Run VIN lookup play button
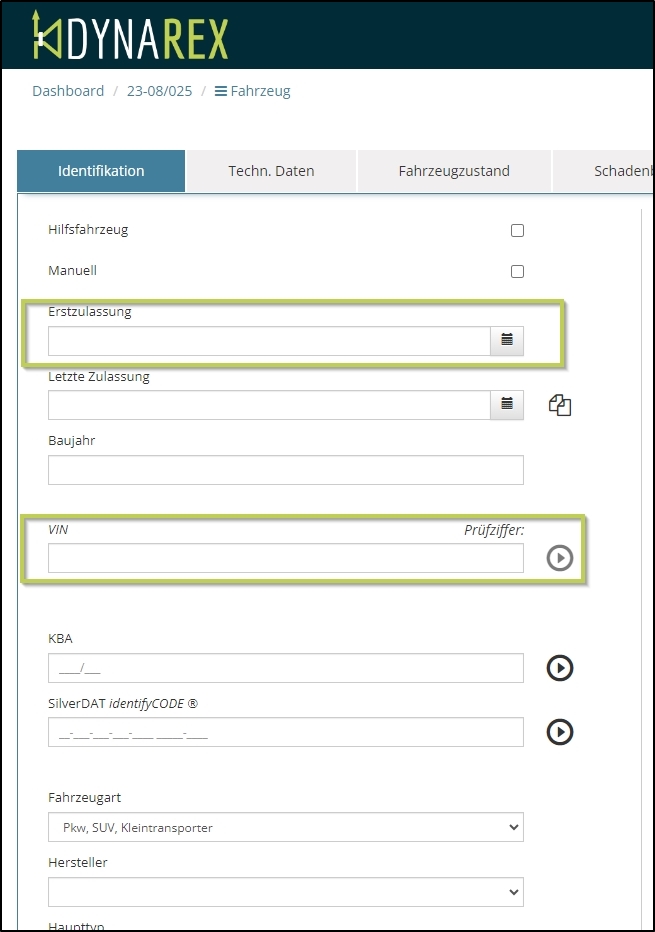This screenshot has height=932, width=655. click(x=560, y=558)
